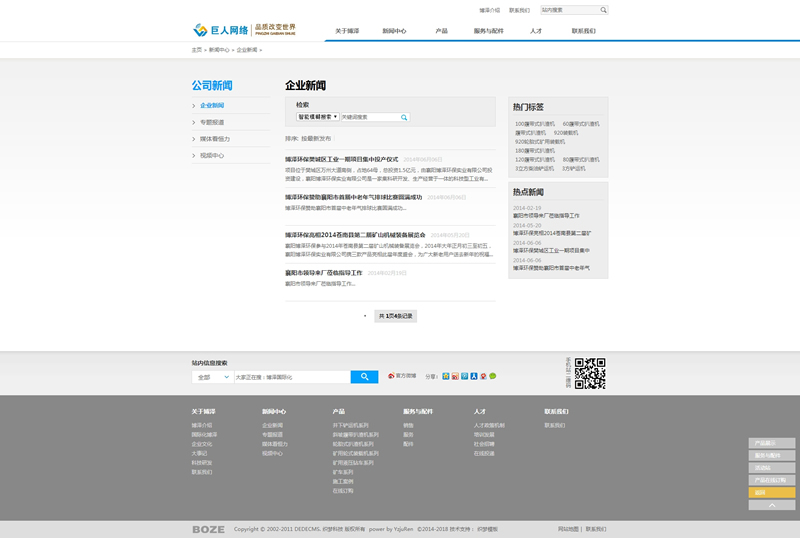
Task: Click the search icon in the 检索 keyword field
Action: [404, 117]
